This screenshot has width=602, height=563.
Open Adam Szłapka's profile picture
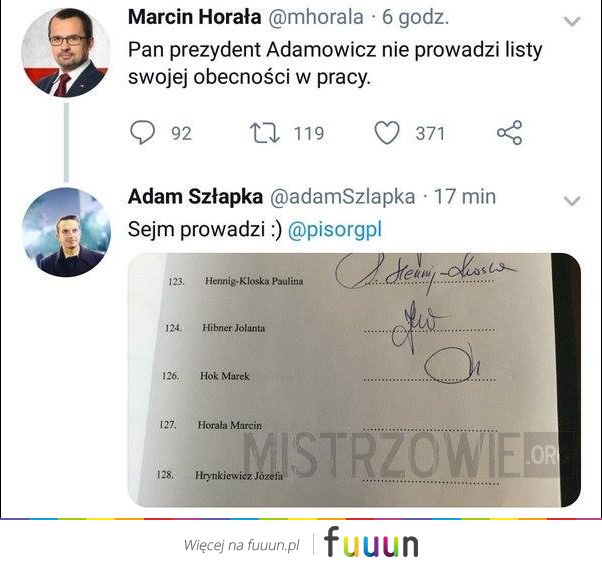[x=66, y=232]
